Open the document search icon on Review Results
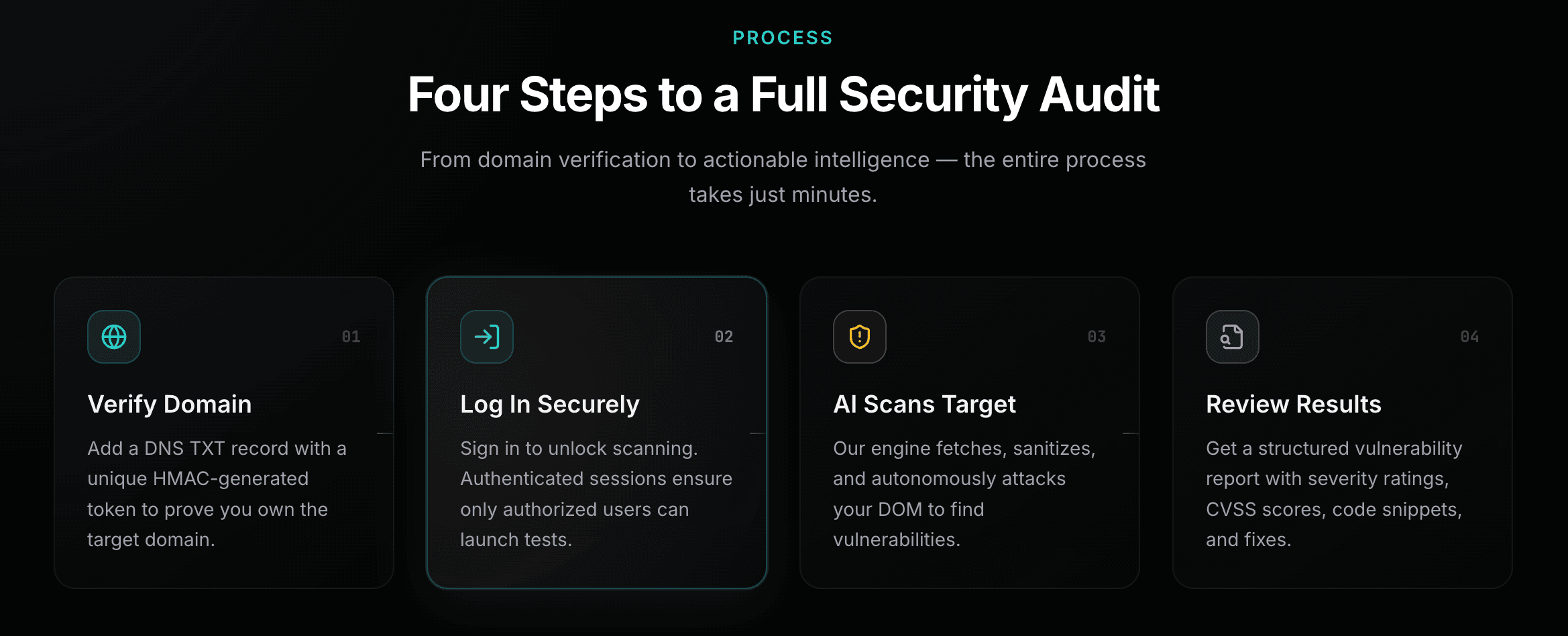1568x636 pixels. [x=1232, y=337]
